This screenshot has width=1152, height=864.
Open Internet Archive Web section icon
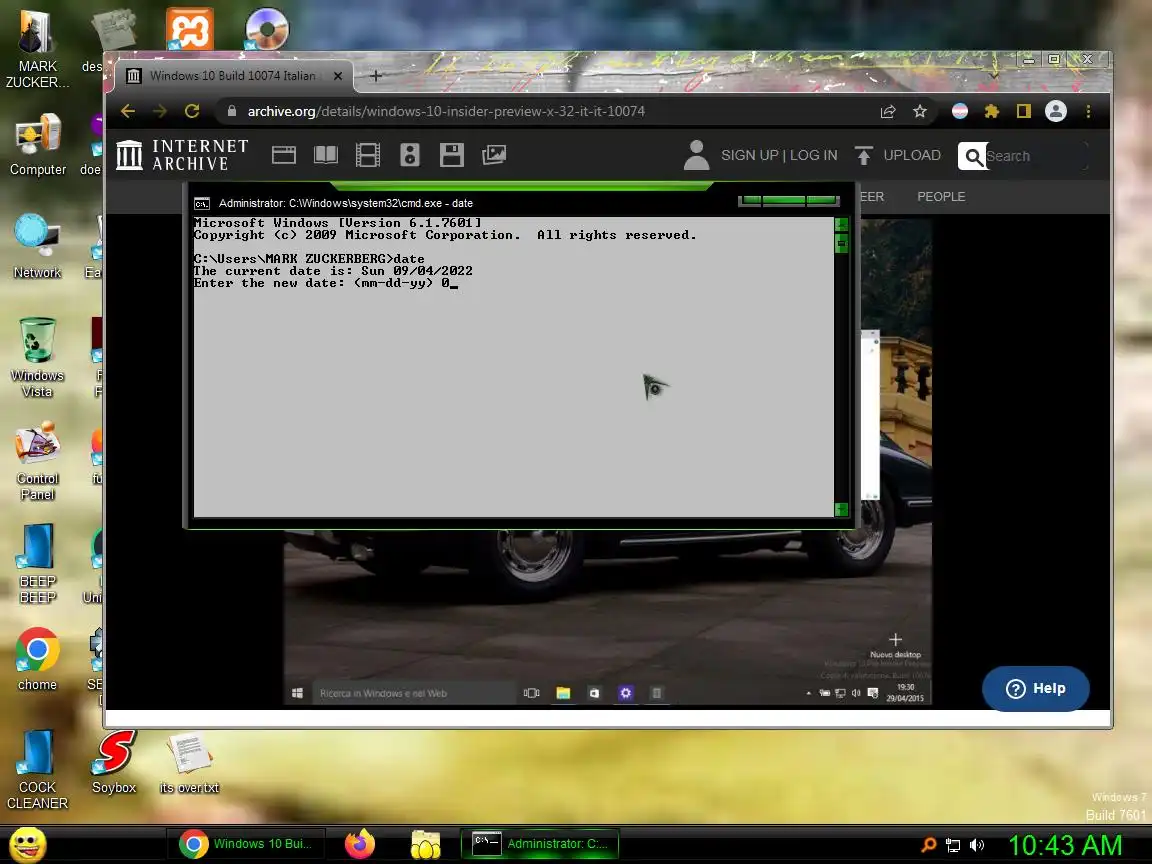[x=284, y=155]
